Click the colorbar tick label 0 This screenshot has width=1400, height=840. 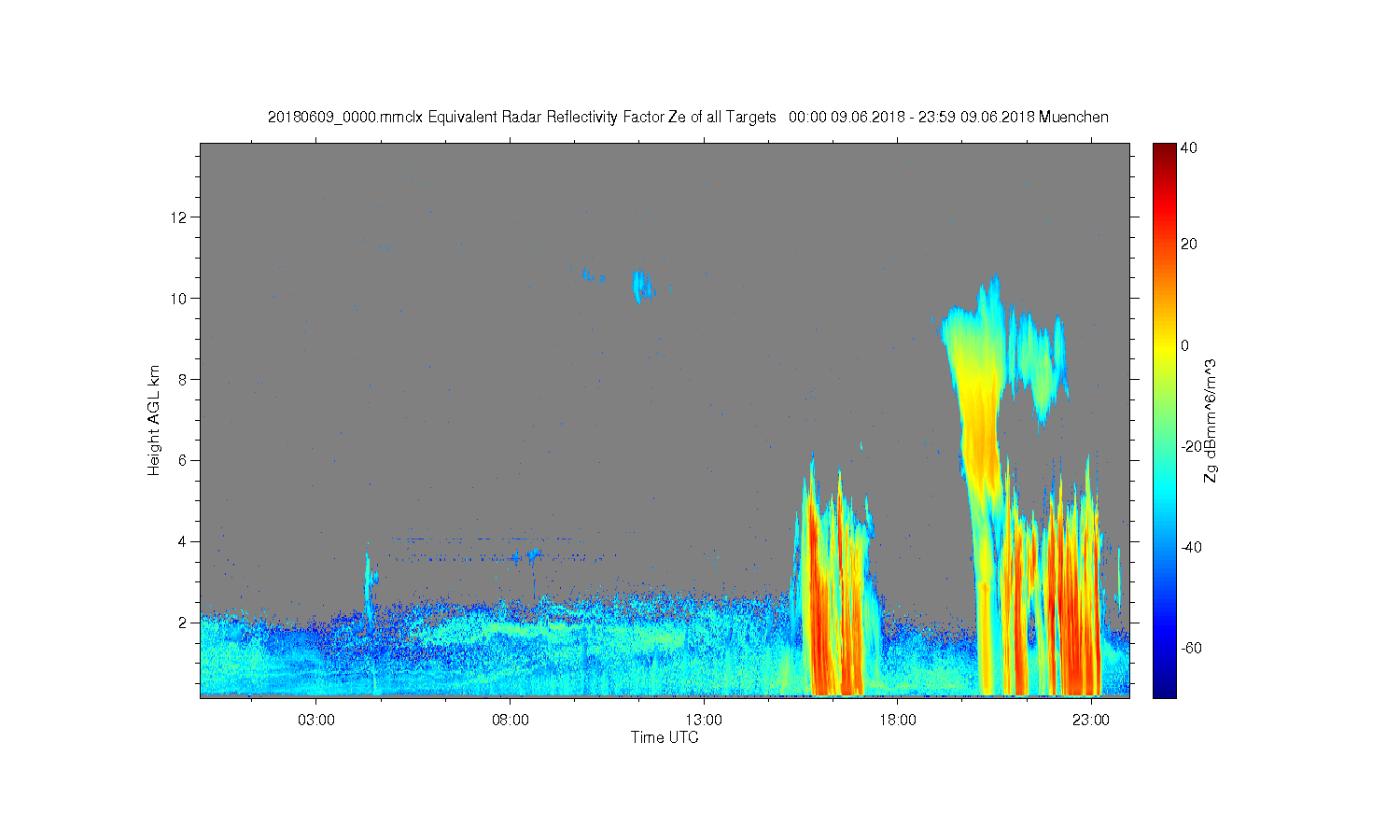click(x=1184, y=345)
